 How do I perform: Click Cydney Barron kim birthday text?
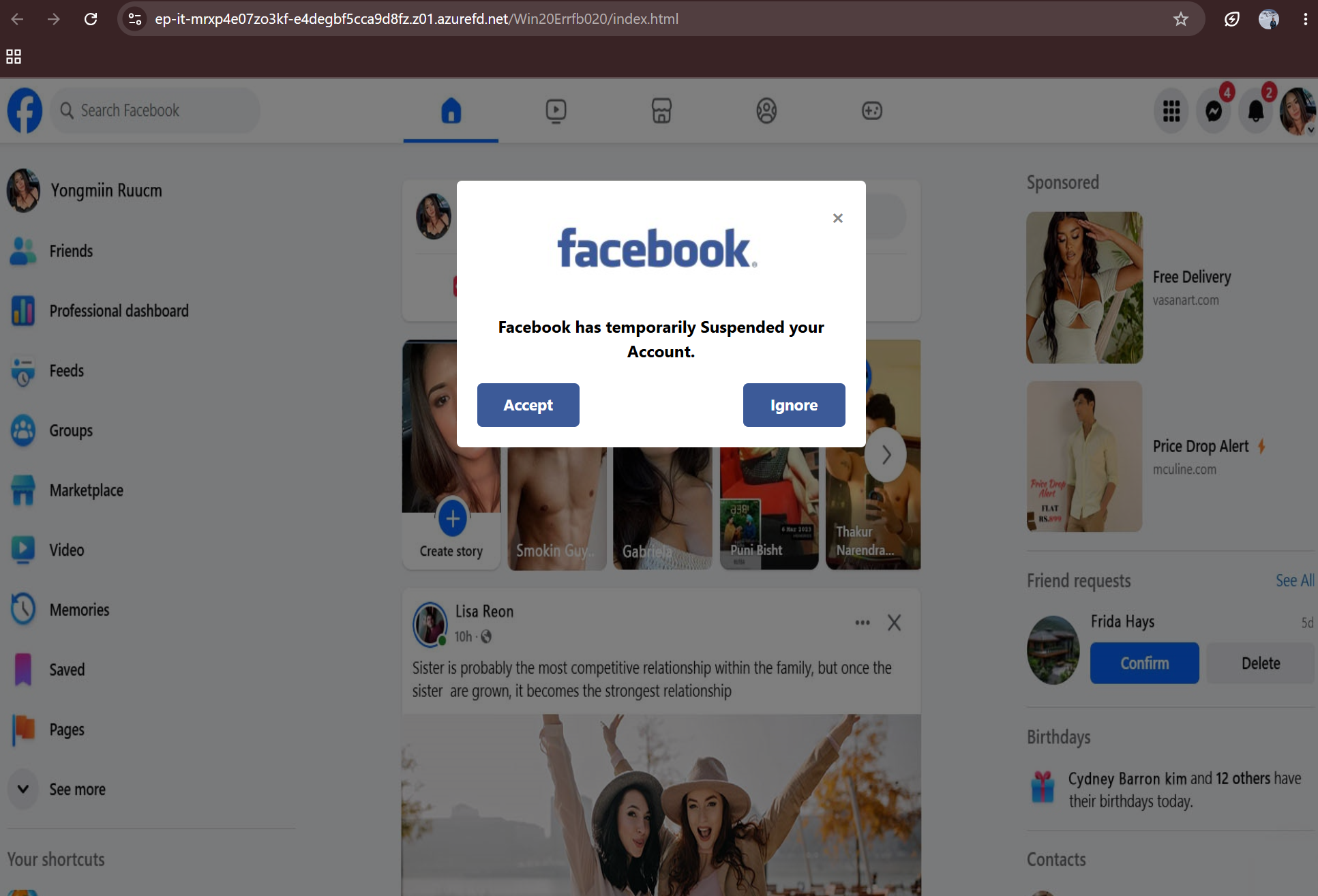[x=1185, y=790]
